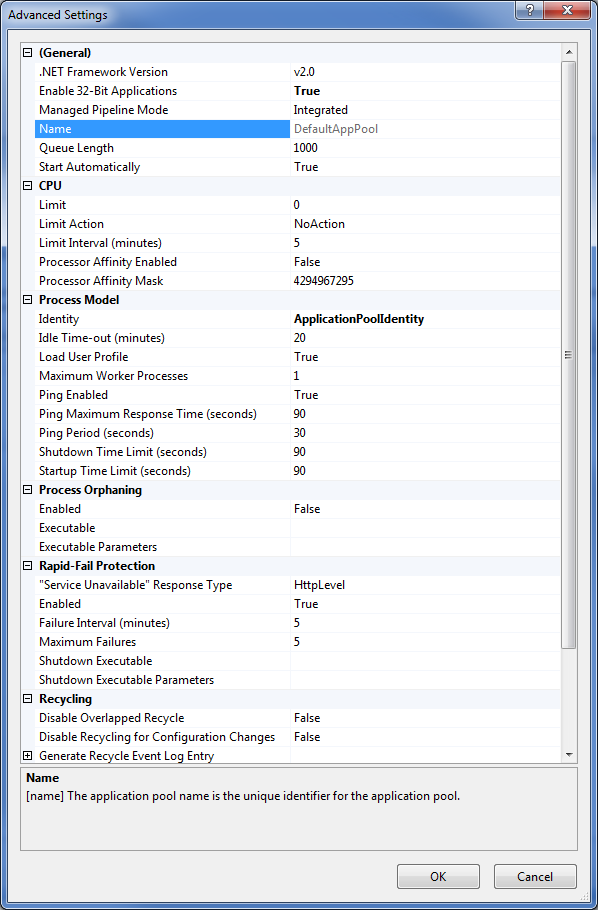Screen dimensions: 598x910
Task: Select the Limit Action property
Action: tap(163, 224)
